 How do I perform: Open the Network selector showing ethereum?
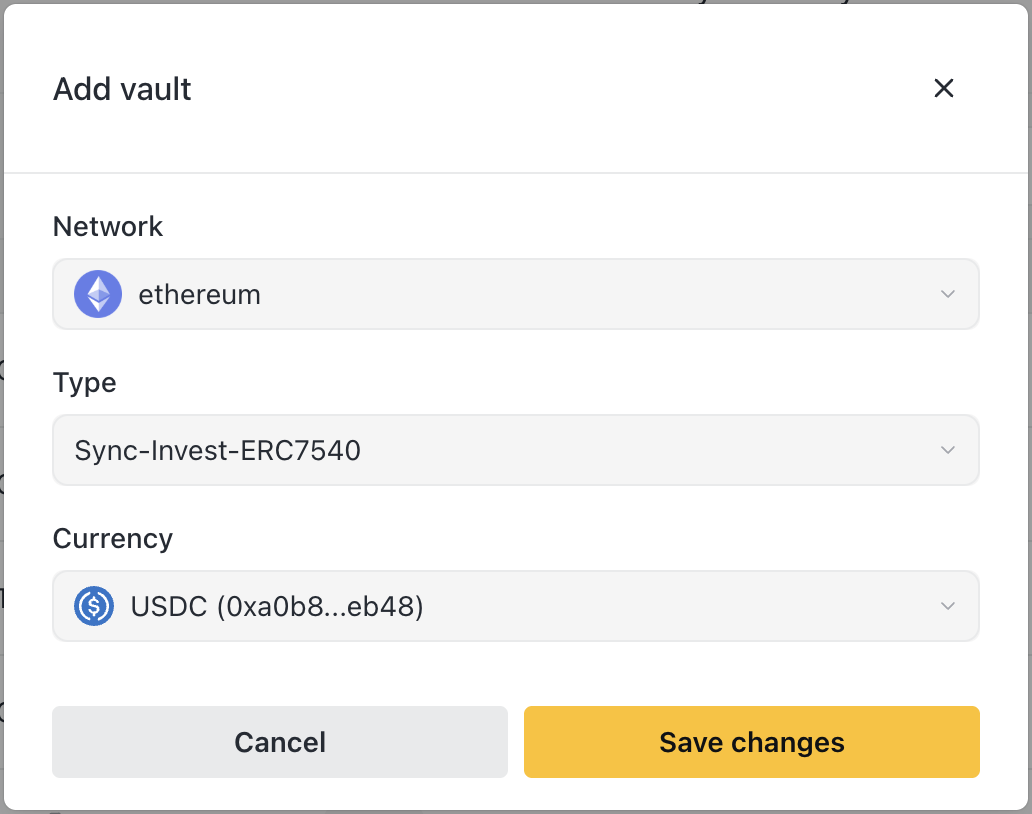point(515,295)
